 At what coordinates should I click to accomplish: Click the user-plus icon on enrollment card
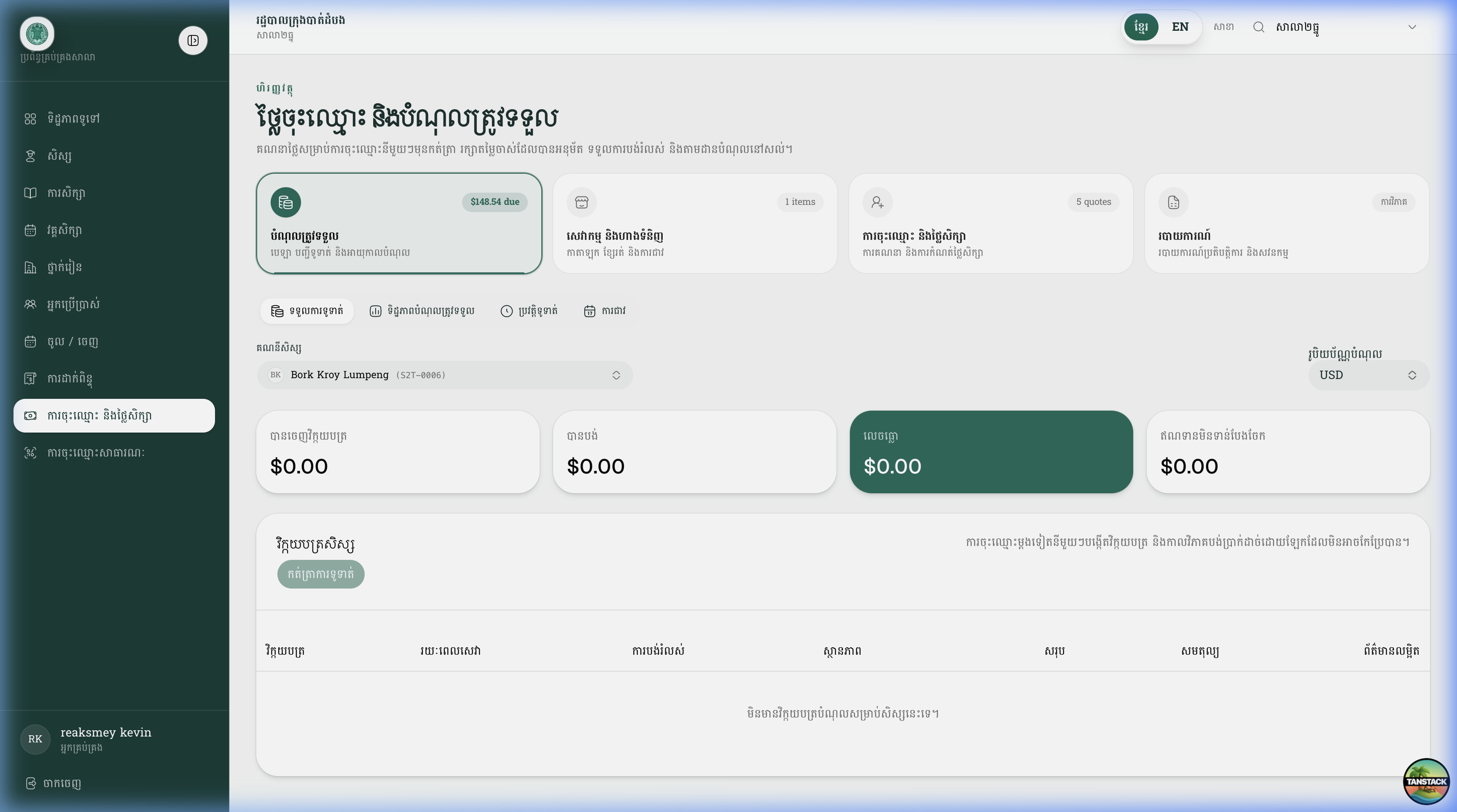point(877,202)
